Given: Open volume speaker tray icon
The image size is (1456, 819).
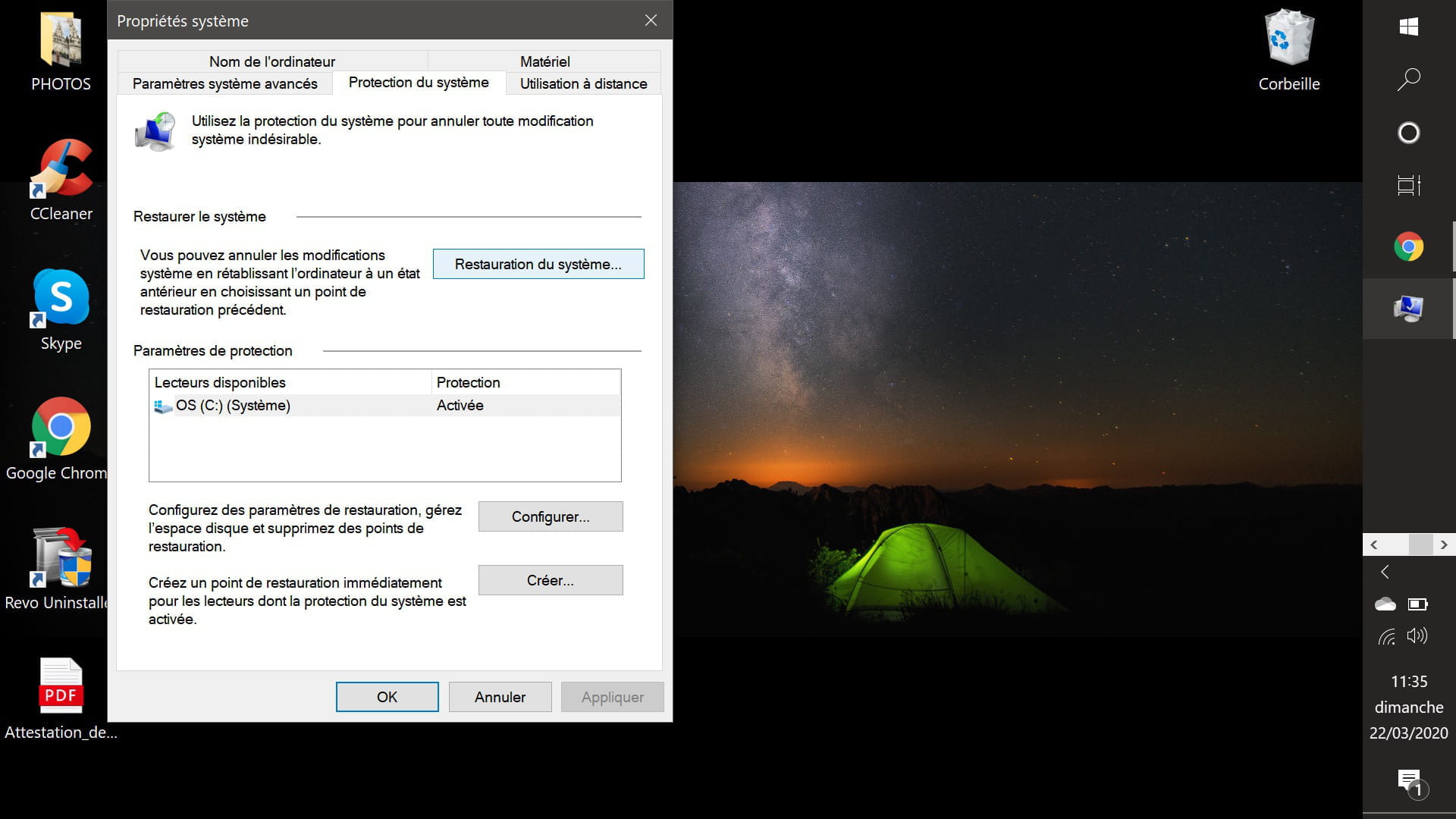Looking at the screenshot, I should 1417,635.
